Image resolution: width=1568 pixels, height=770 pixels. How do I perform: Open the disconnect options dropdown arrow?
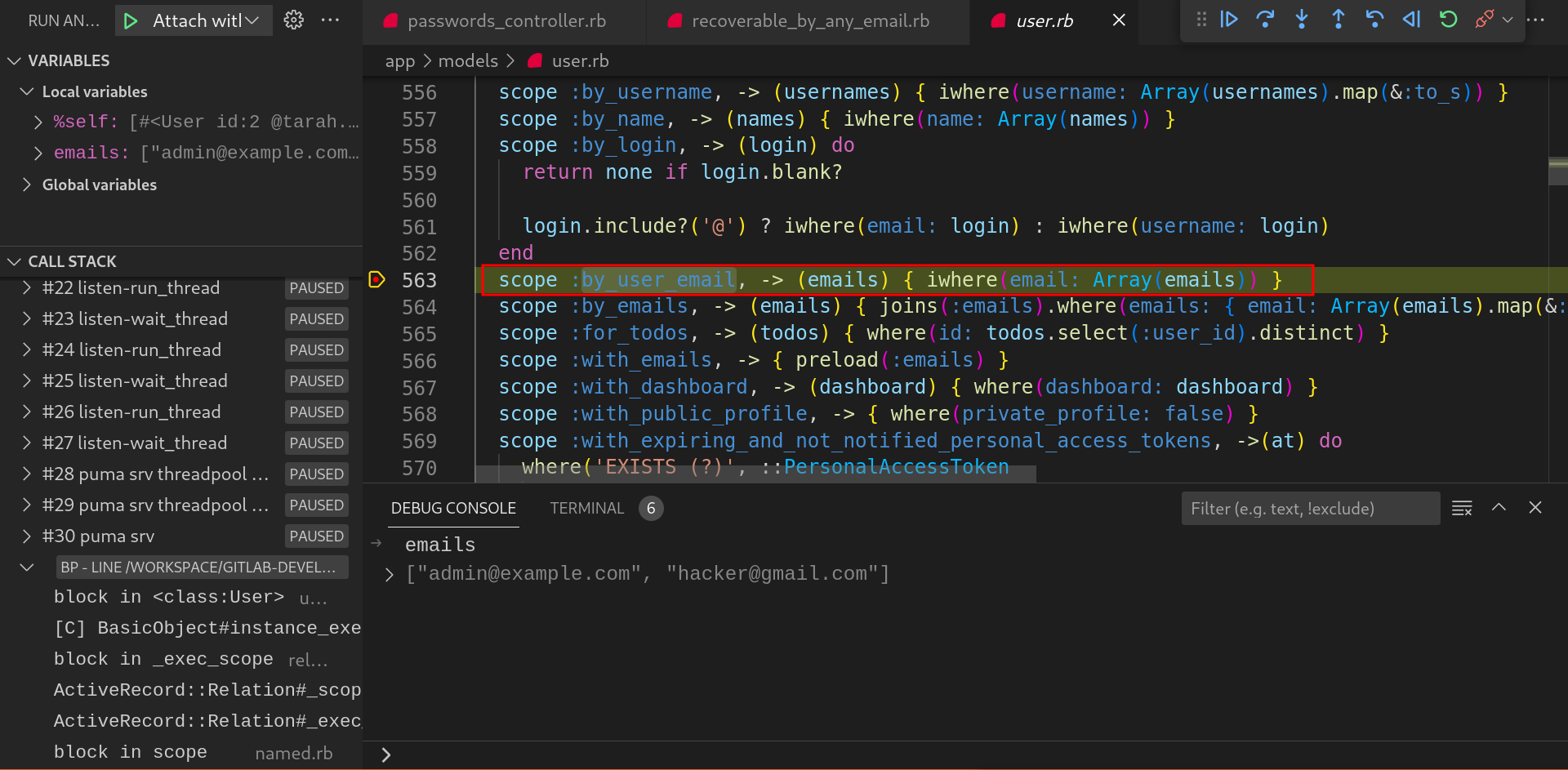point(1508,20)
